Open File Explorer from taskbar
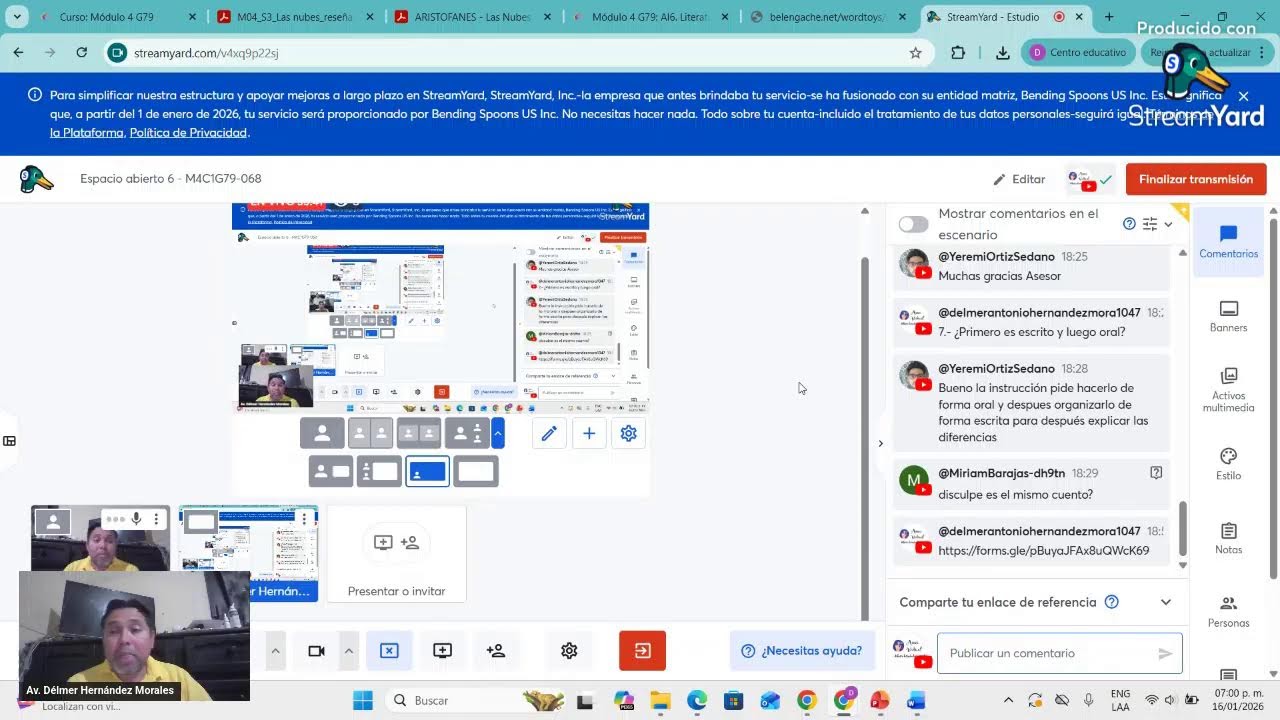 click(x=660, y=700)
